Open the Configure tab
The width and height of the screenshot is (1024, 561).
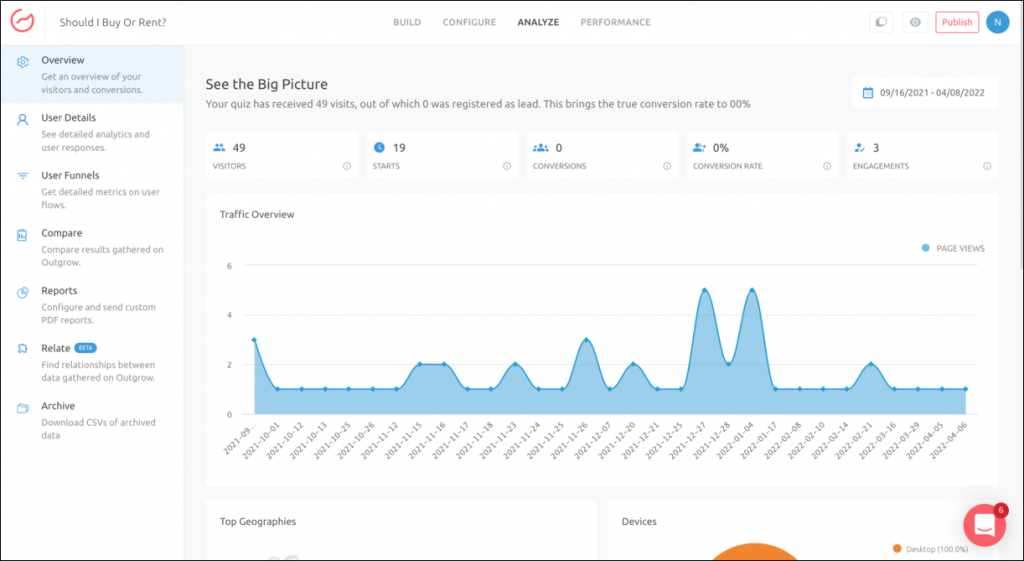(469, 22)
